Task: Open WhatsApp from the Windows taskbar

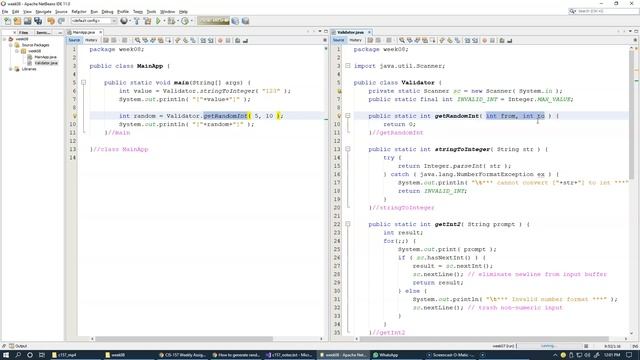Action: (386, 355)
